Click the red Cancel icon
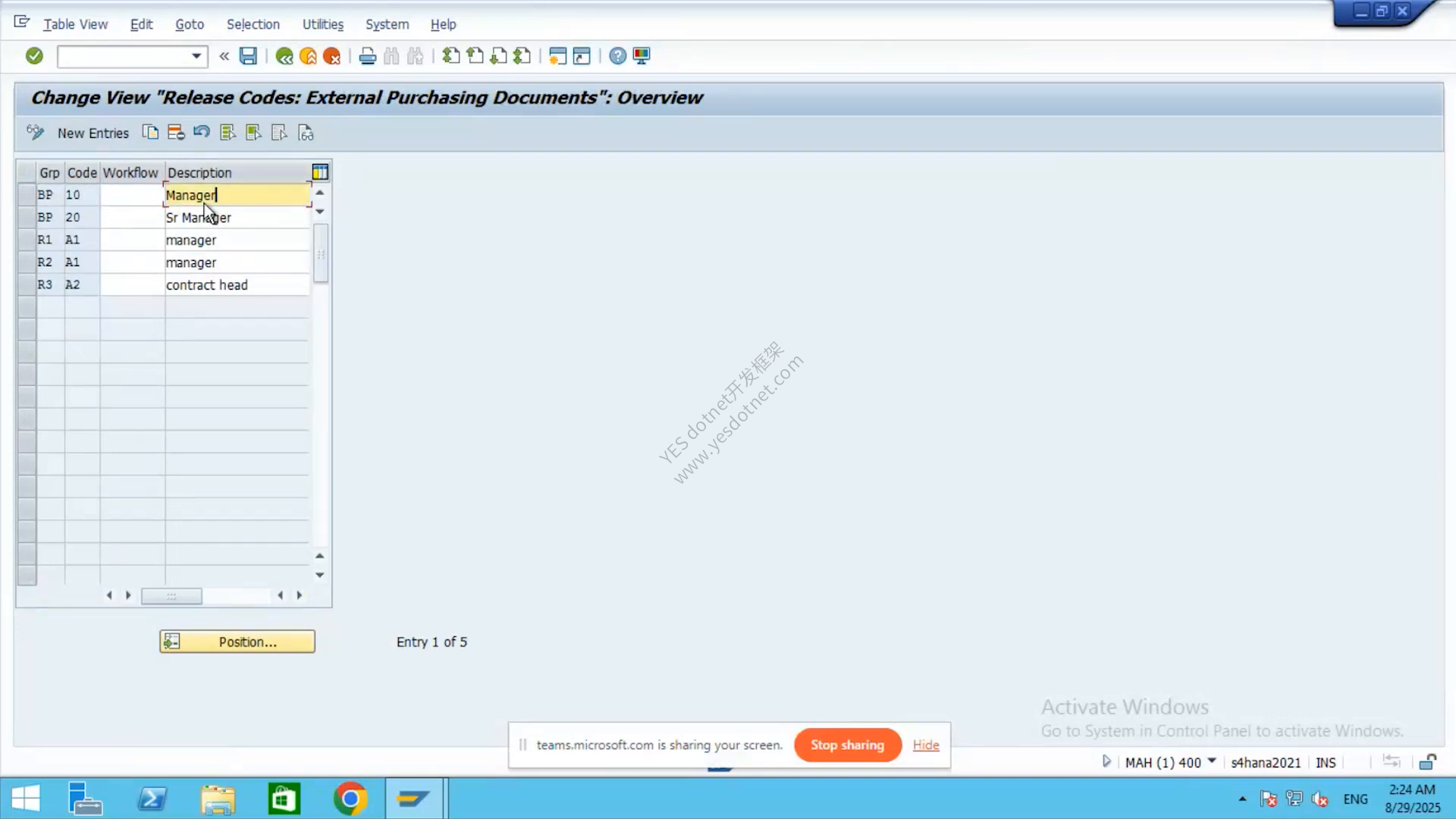Image resolution: width=1456 pixels, height=819 pixels. pyautogui.click(x=331, y=56)
